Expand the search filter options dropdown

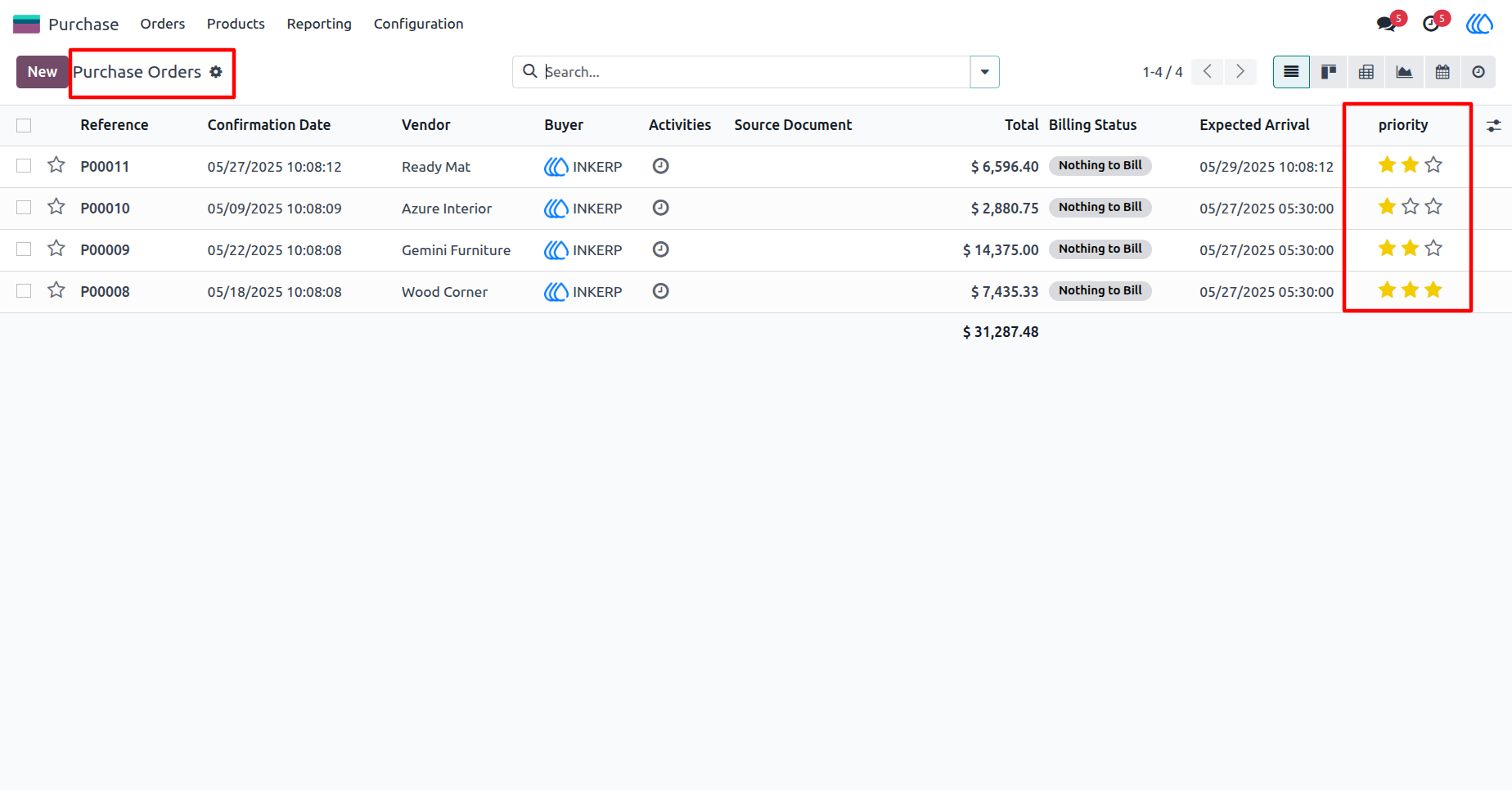(984, 72)
